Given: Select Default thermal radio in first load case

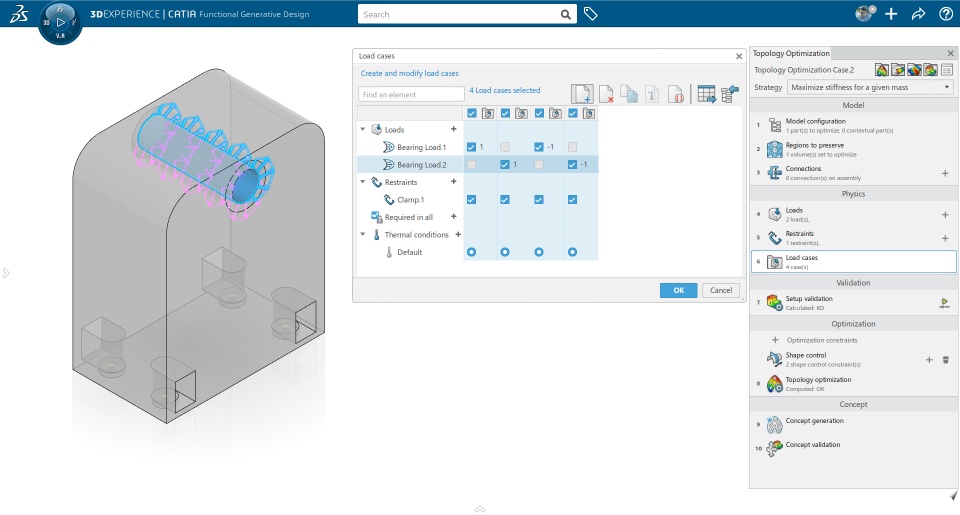Looking at the screenshot, I should (x=471, y=252).
